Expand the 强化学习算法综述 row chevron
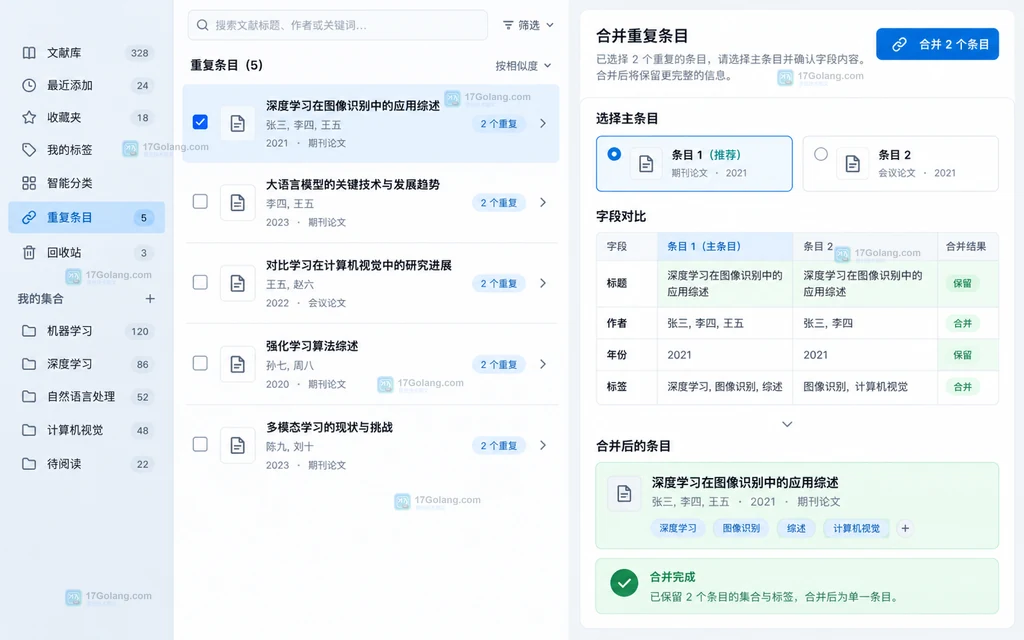Image resolution: width=1024 pixels, height=640 pixels. click(543, 364)
